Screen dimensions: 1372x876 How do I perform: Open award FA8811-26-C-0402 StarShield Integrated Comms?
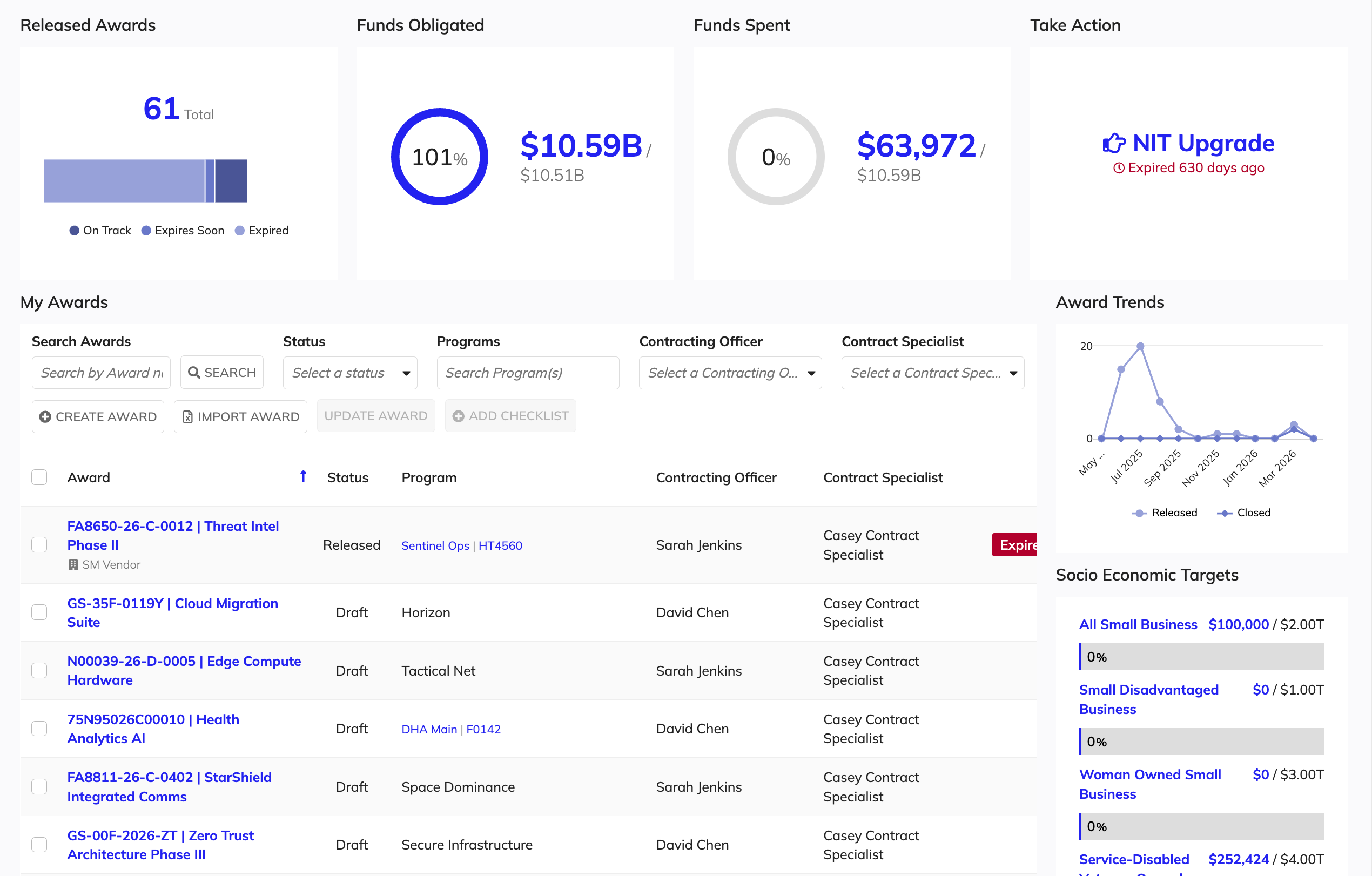pyautogui.click(x=169, y=787)
